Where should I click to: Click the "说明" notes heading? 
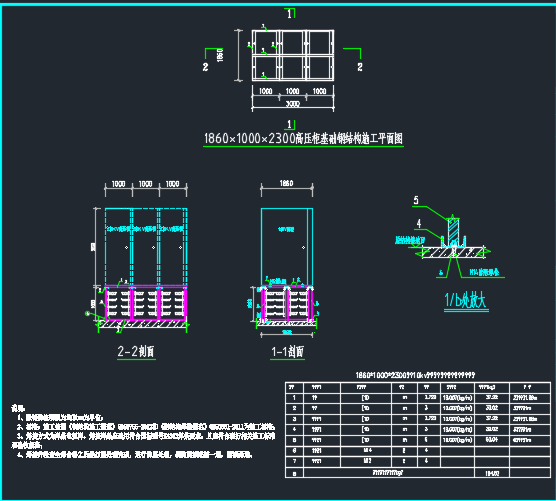click(x=18, y=408)
